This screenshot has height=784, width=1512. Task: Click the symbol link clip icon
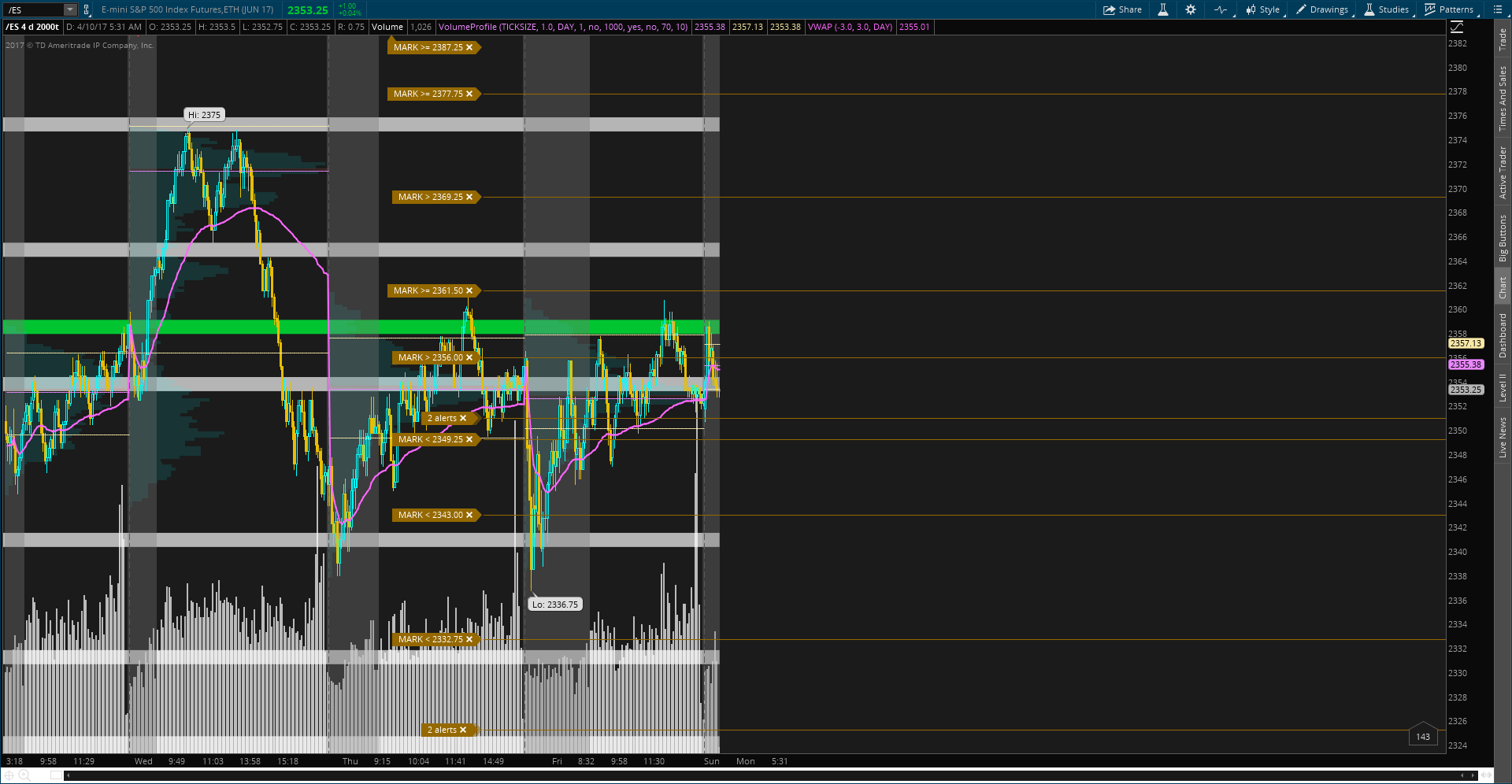87,9
